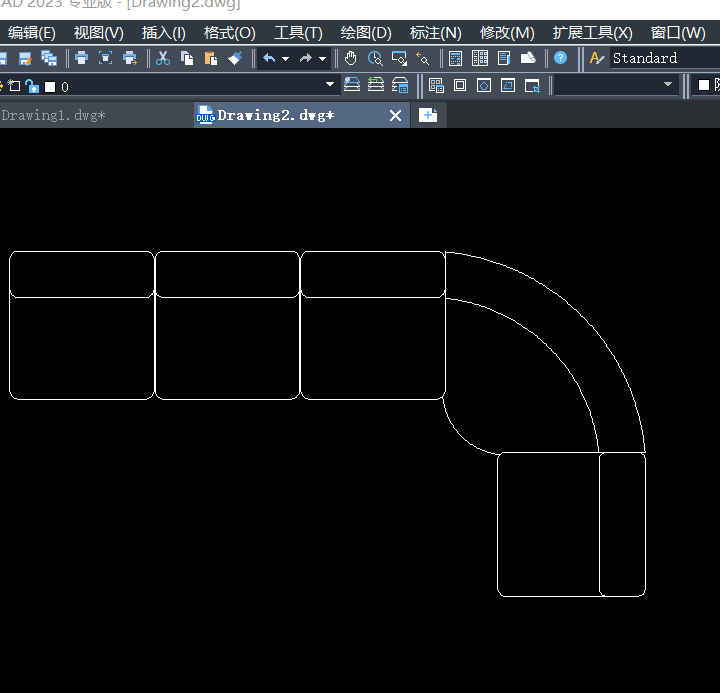Open the Calculator icon
This screenshot has height=693, width=720.
click(456, 58)
